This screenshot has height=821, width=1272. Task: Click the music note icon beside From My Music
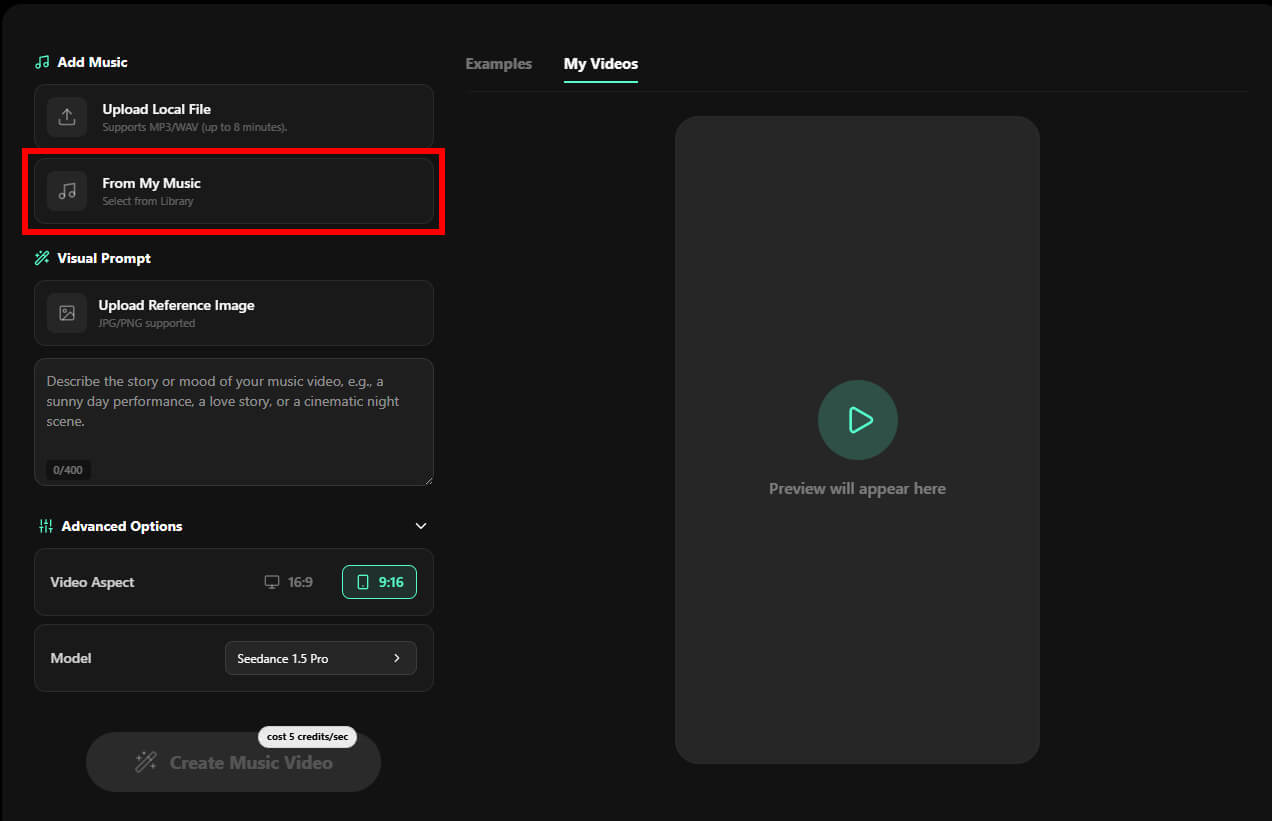tap(67, 191)
